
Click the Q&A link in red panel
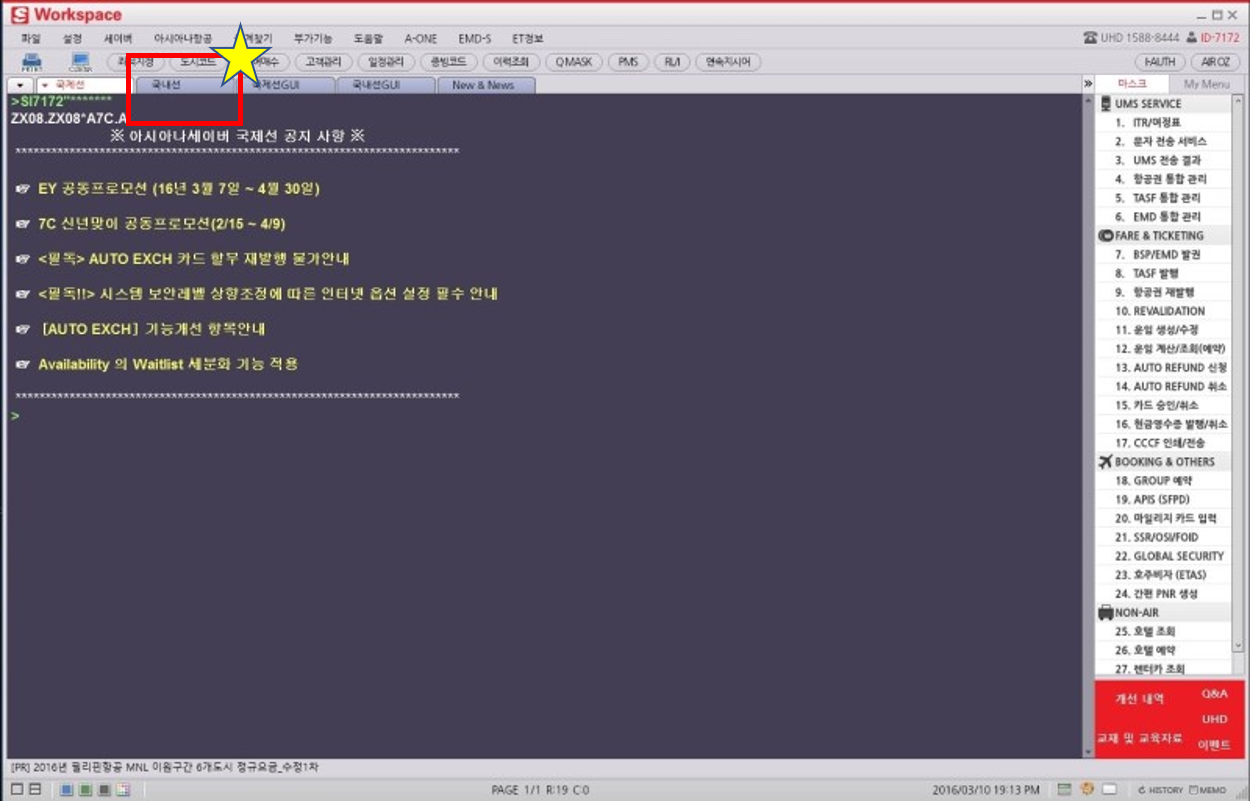tap(1215, 693)
